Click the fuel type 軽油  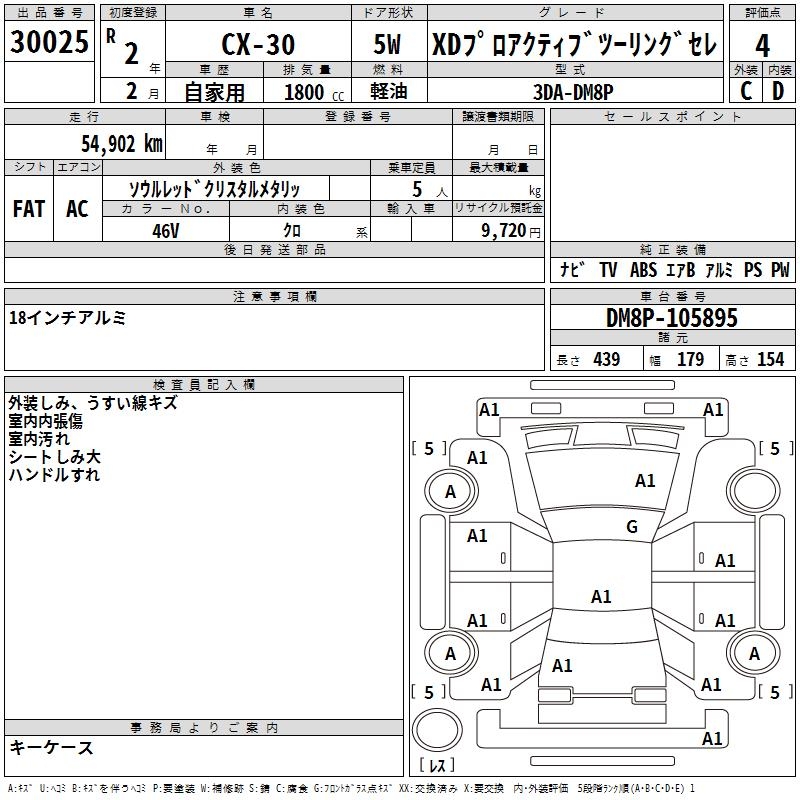(x=389, y=91)
